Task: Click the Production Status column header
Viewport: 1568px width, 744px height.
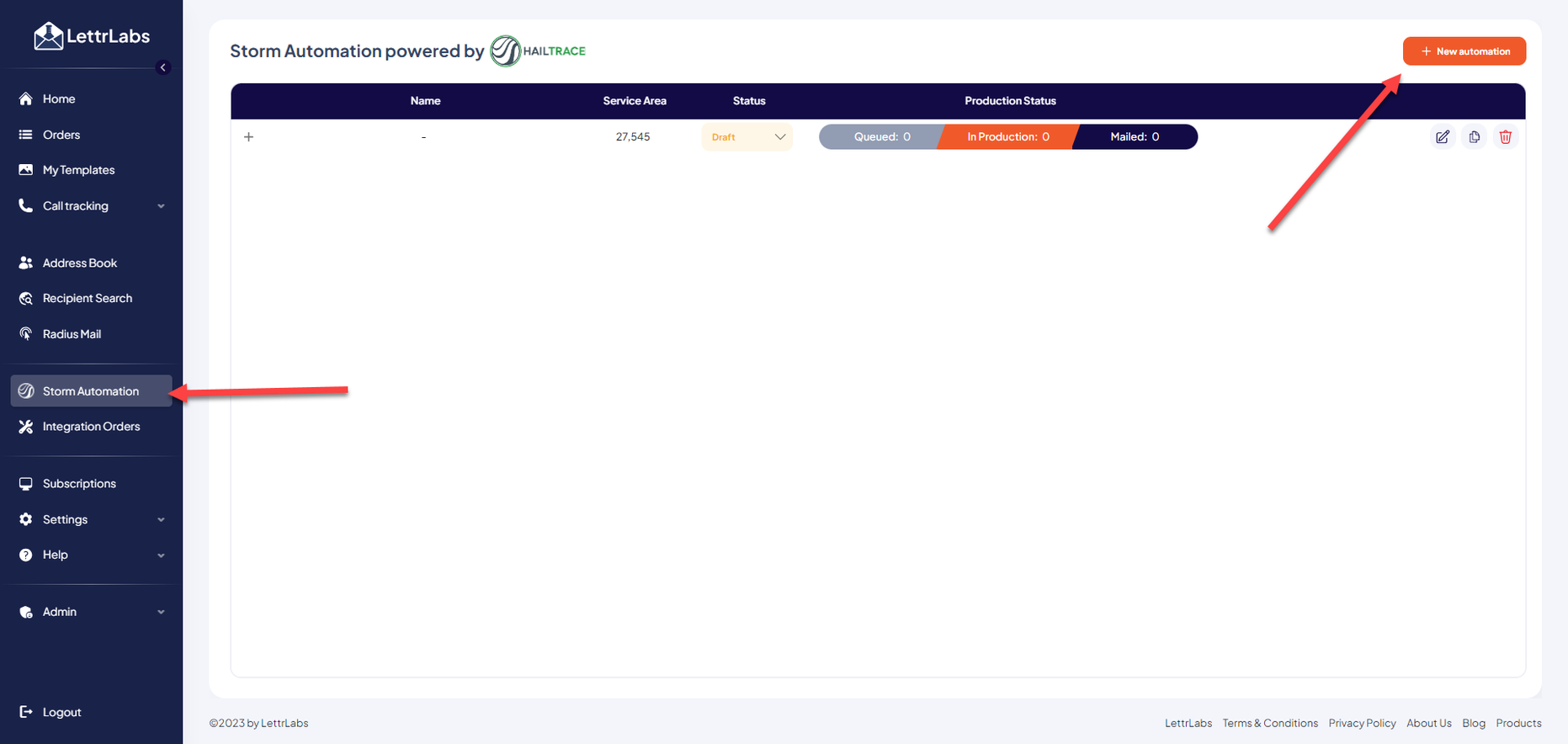Action: coord(1010,101)
